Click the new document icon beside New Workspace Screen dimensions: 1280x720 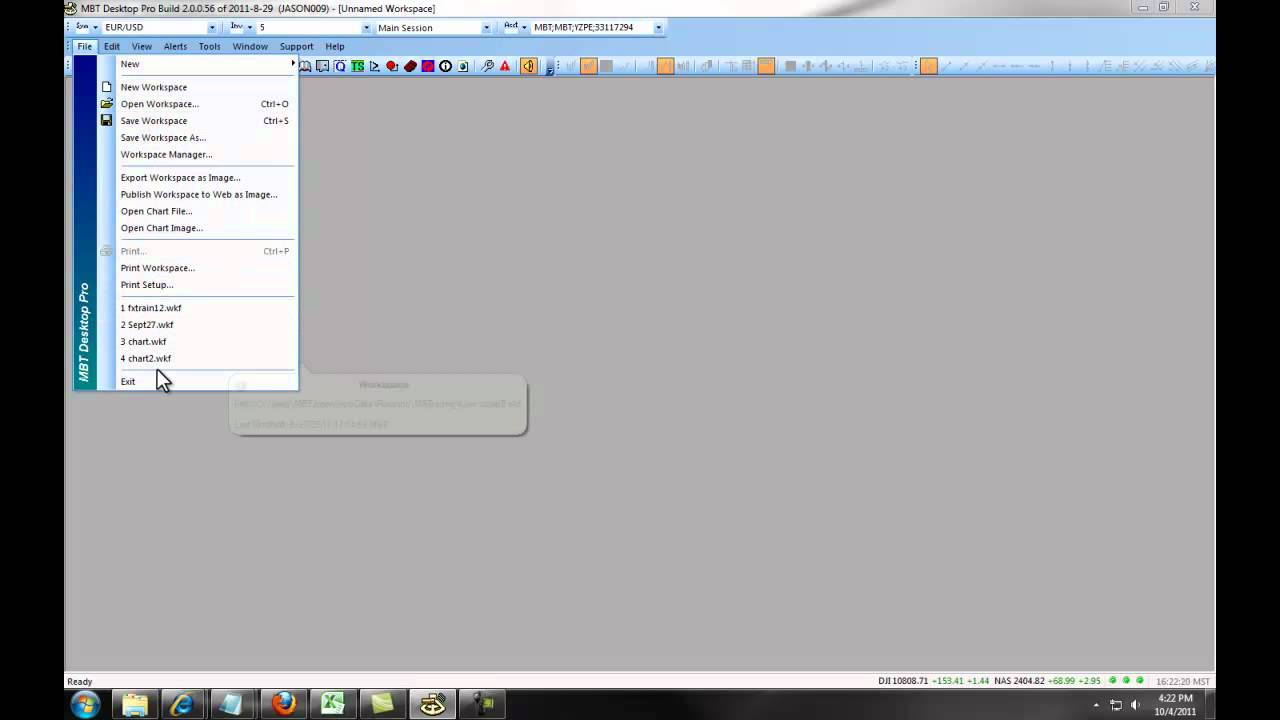(x=106, y=87)
